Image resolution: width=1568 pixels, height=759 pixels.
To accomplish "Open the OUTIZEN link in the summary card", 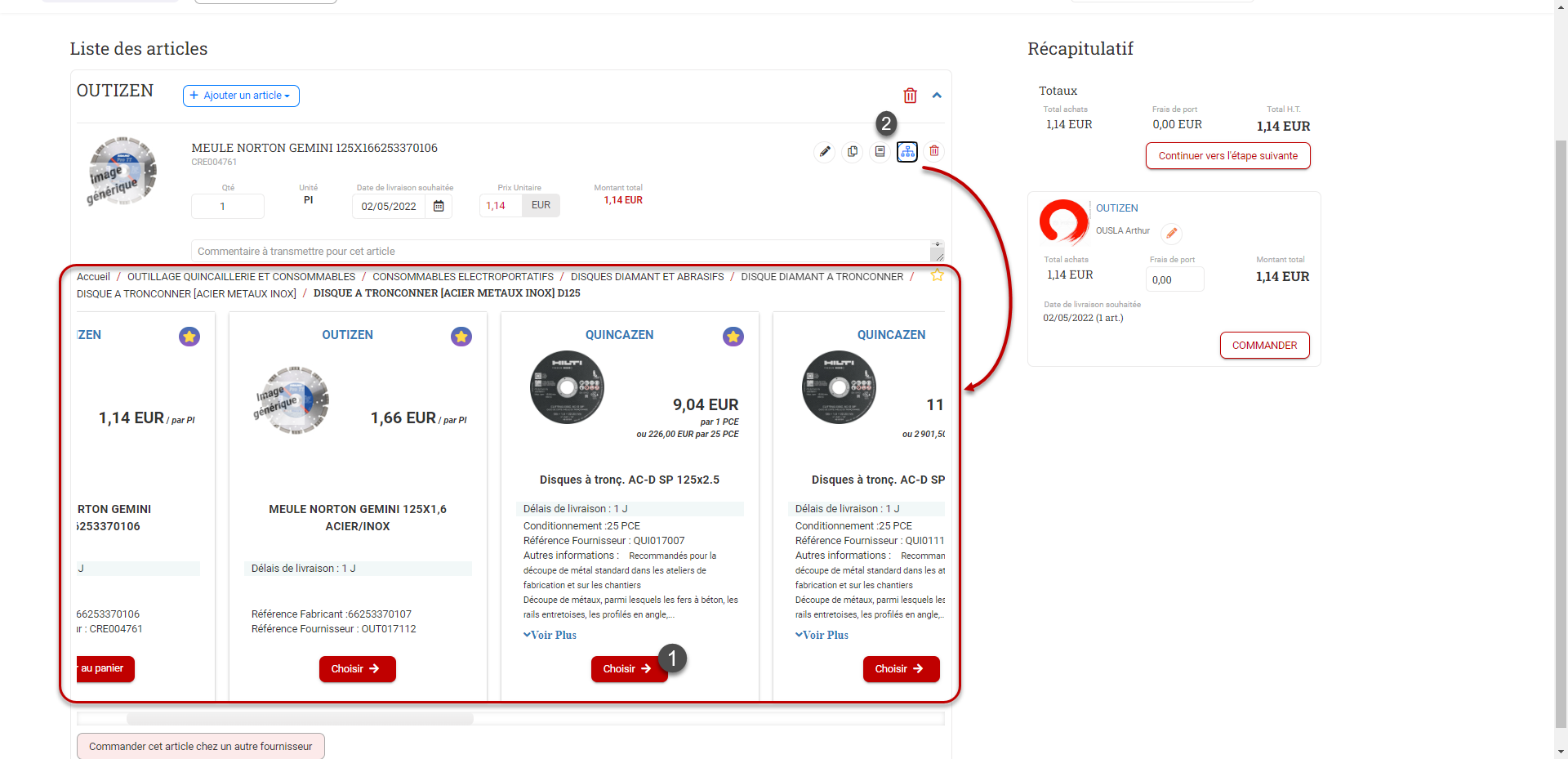I will pyautogui.click(x=1116, y=208).
